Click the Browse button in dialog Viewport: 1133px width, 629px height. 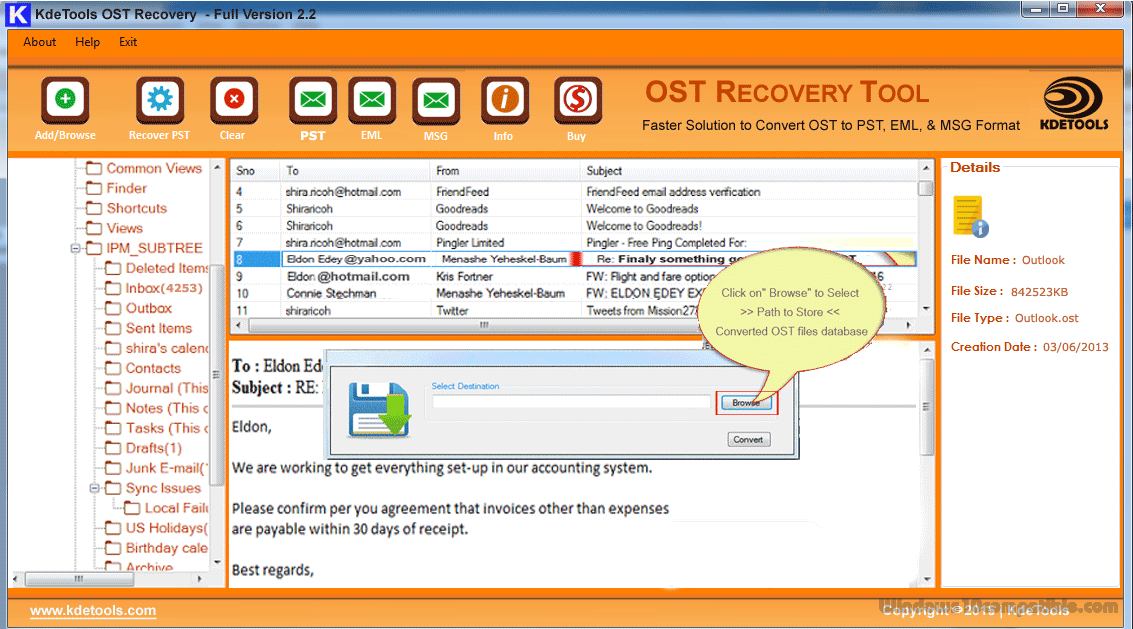746,403
